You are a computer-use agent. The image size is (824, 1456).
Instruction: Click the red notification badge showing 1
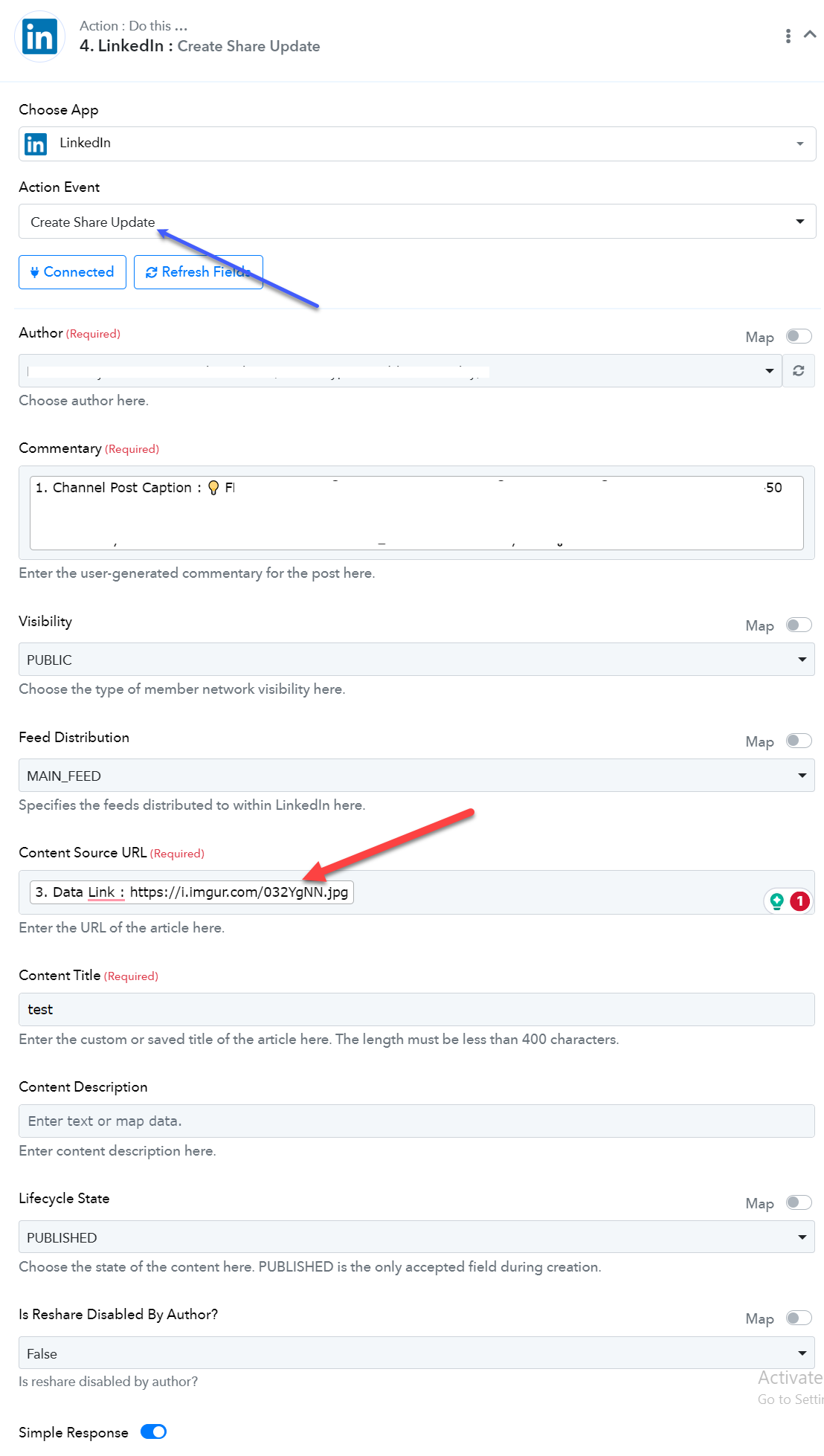click(x=799, y=901)
